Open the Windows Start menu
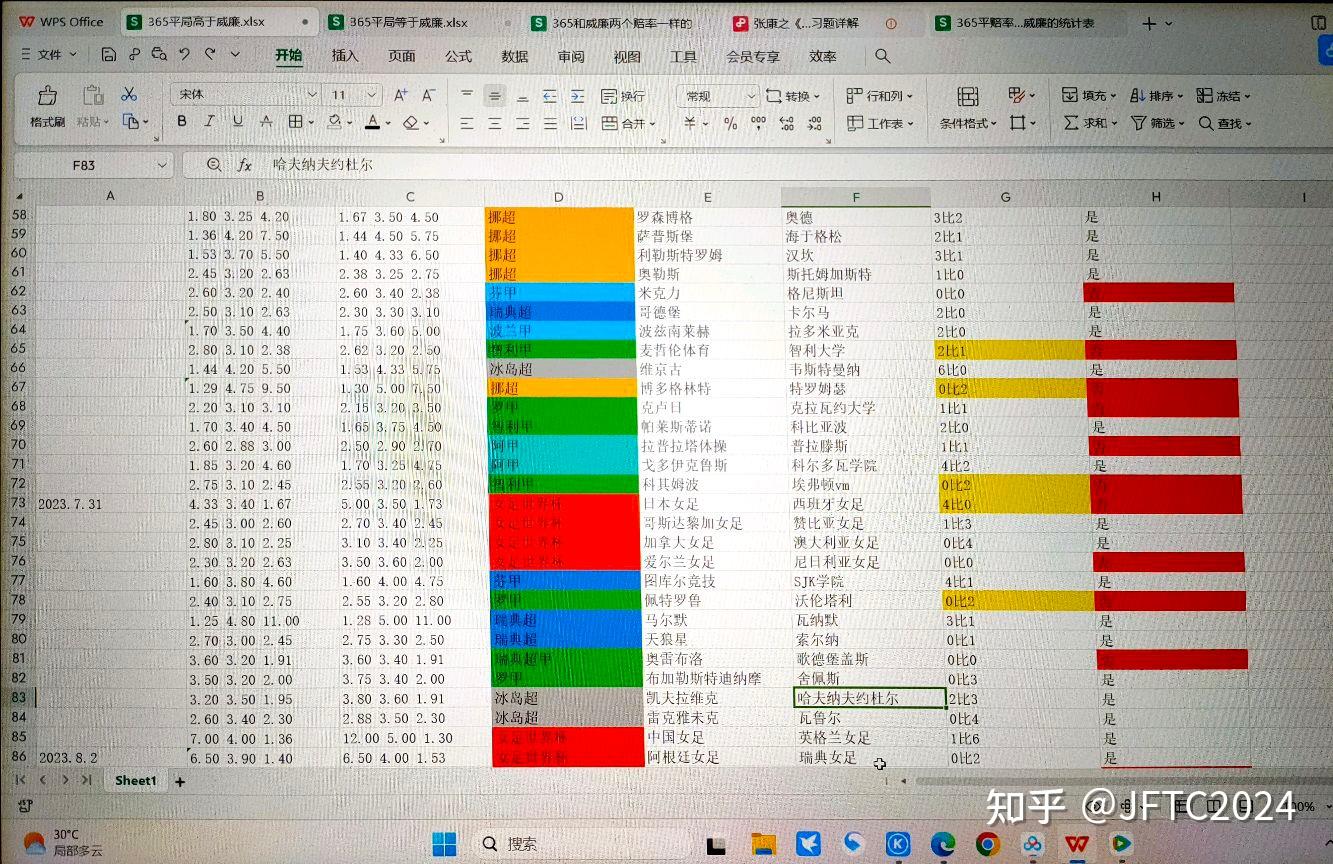 pos(445,843)
